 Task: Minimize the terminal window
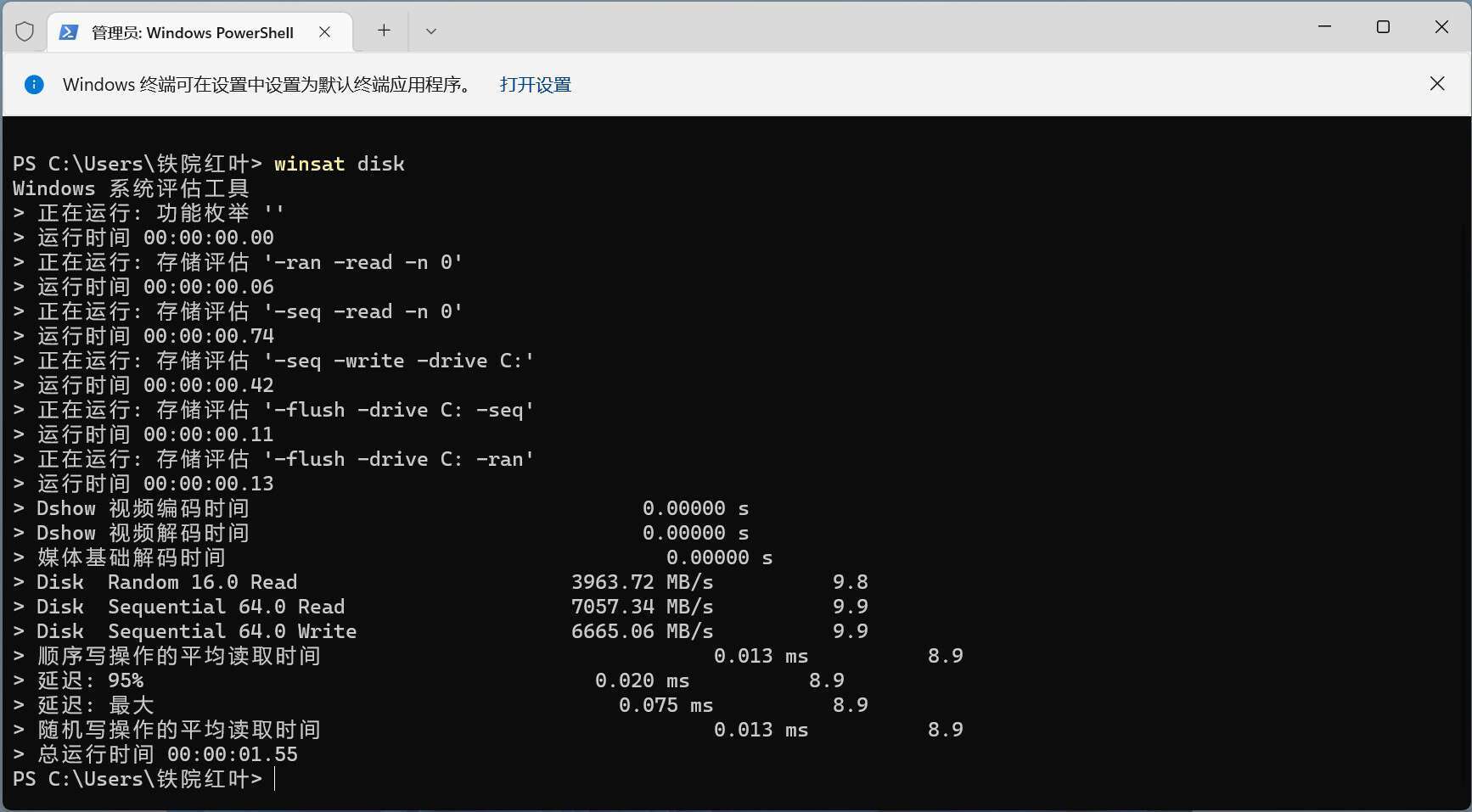pos(1324,27)
